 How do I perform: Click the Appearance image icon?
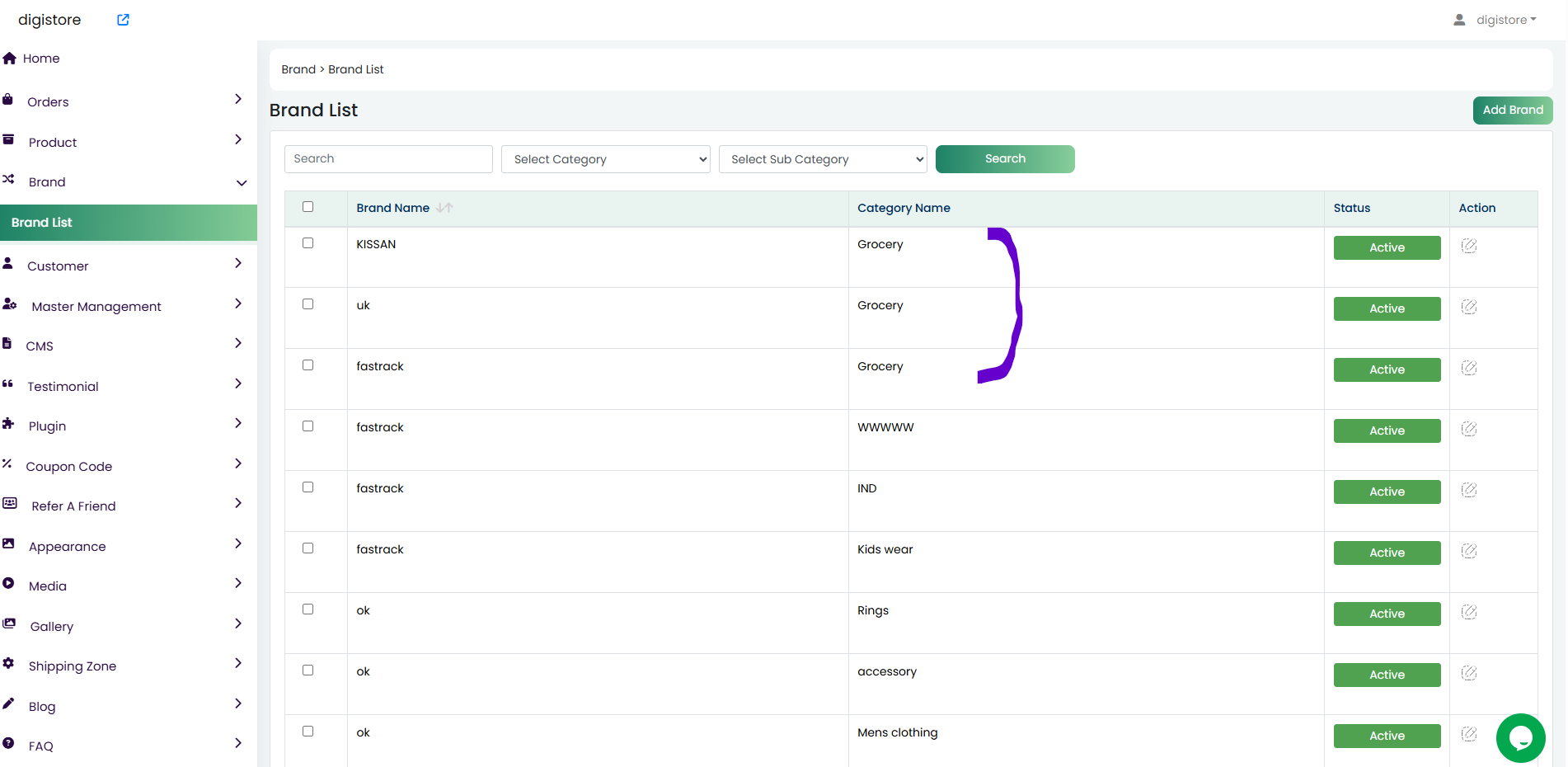point(8,543)
